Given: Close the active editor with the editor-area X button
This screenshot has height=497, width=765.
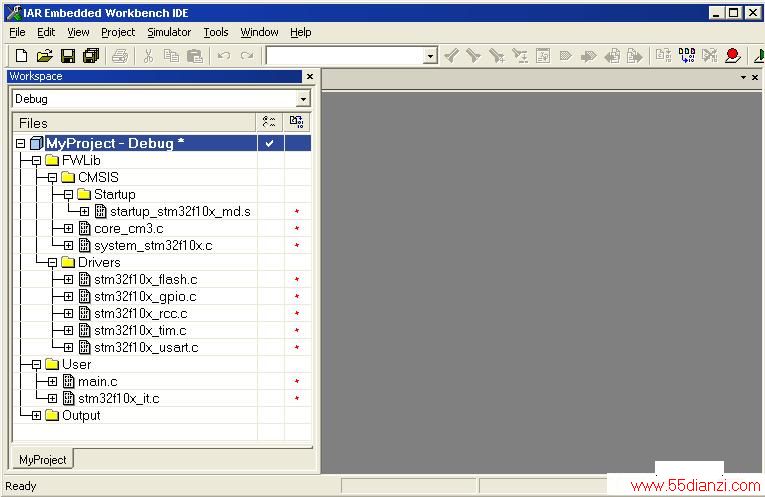Looking at the screenshot, I should (x=755, y=77).
